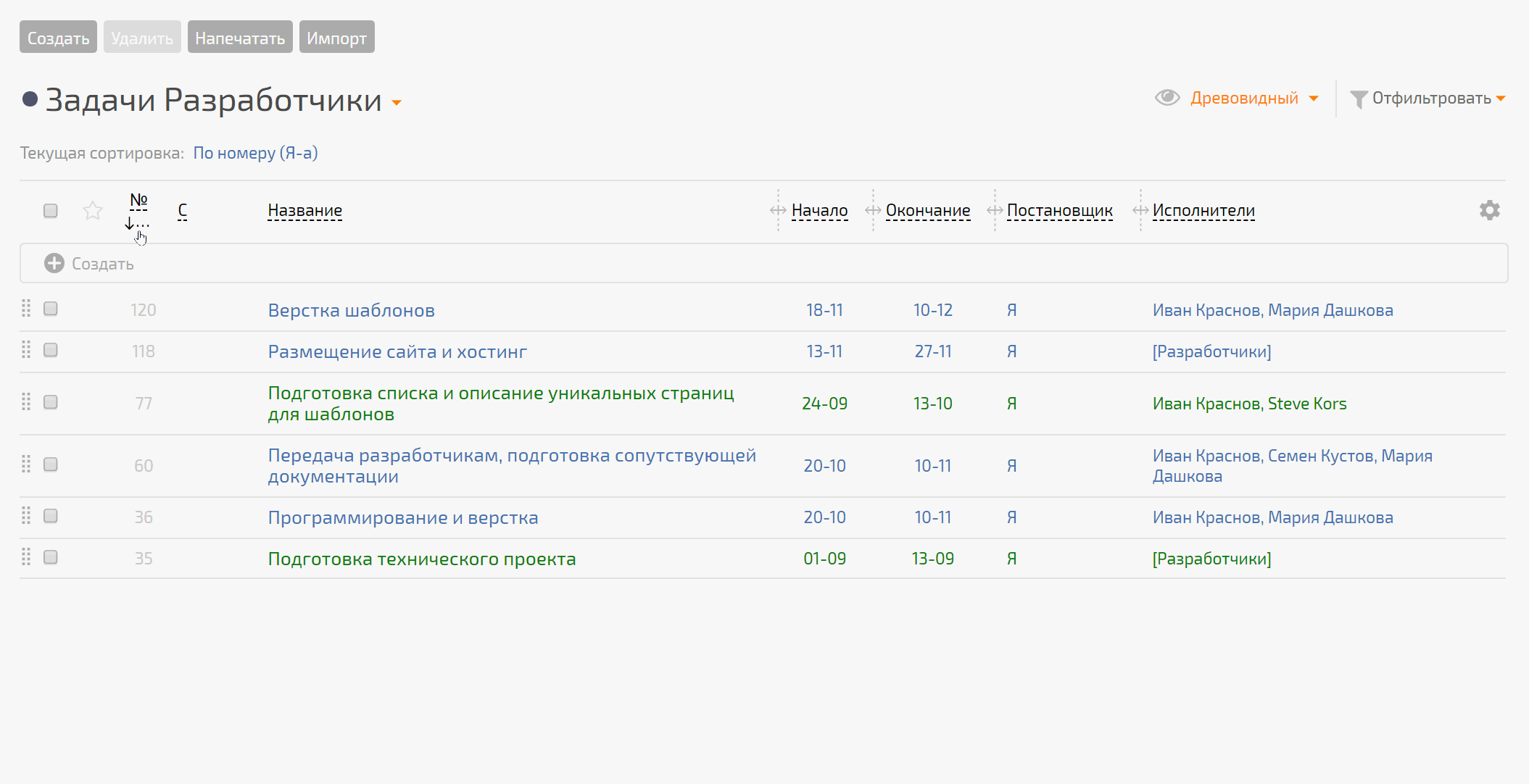The height and width of the screenshot is (784, 1529).
Task: Click the favorites star column icon
Action: click(x=93, y=211)
